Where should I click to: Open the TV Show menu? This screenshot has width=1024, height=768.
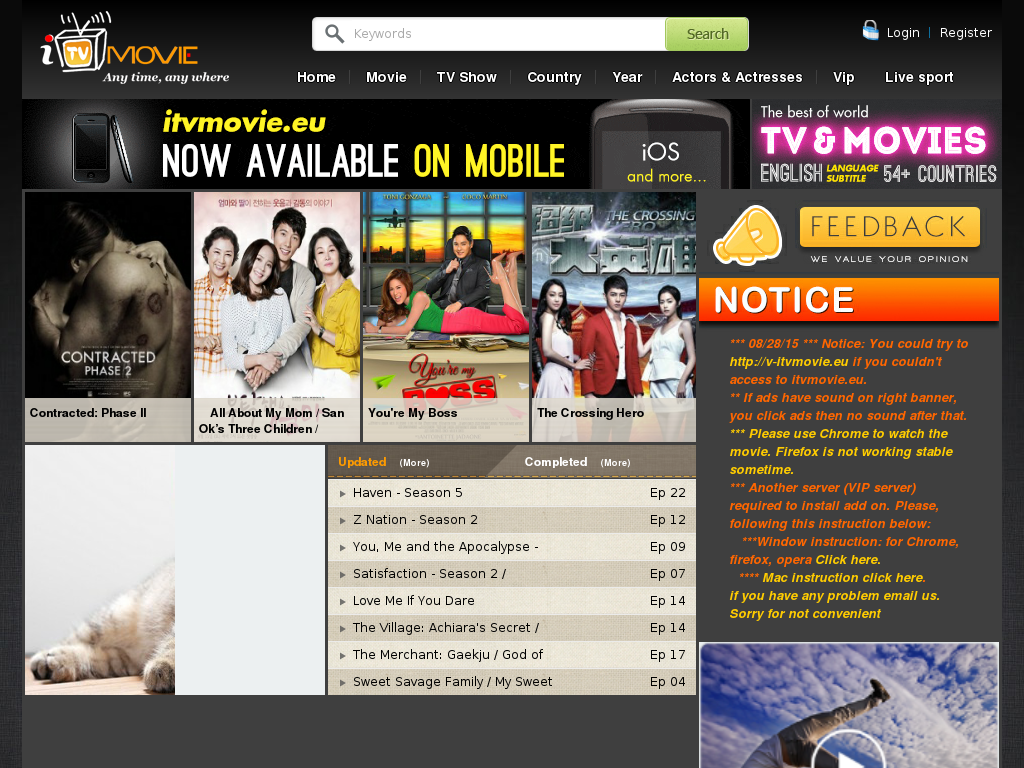[466, 77]
